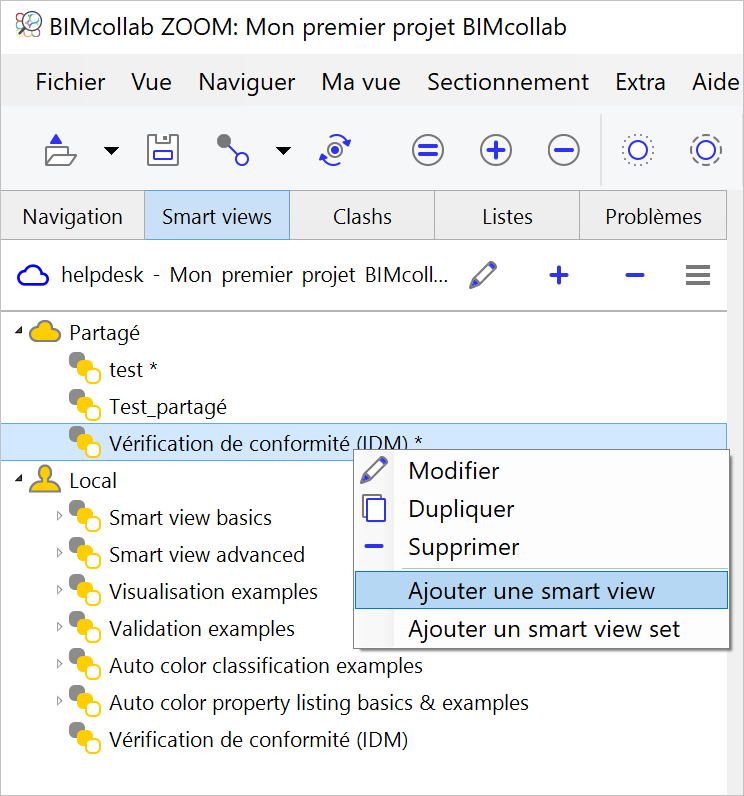Image resolution: width=744 pixels, height=796 pixels.
Task: Click the connect nodes icon in toolbar
Action: [x=232, y=150]
